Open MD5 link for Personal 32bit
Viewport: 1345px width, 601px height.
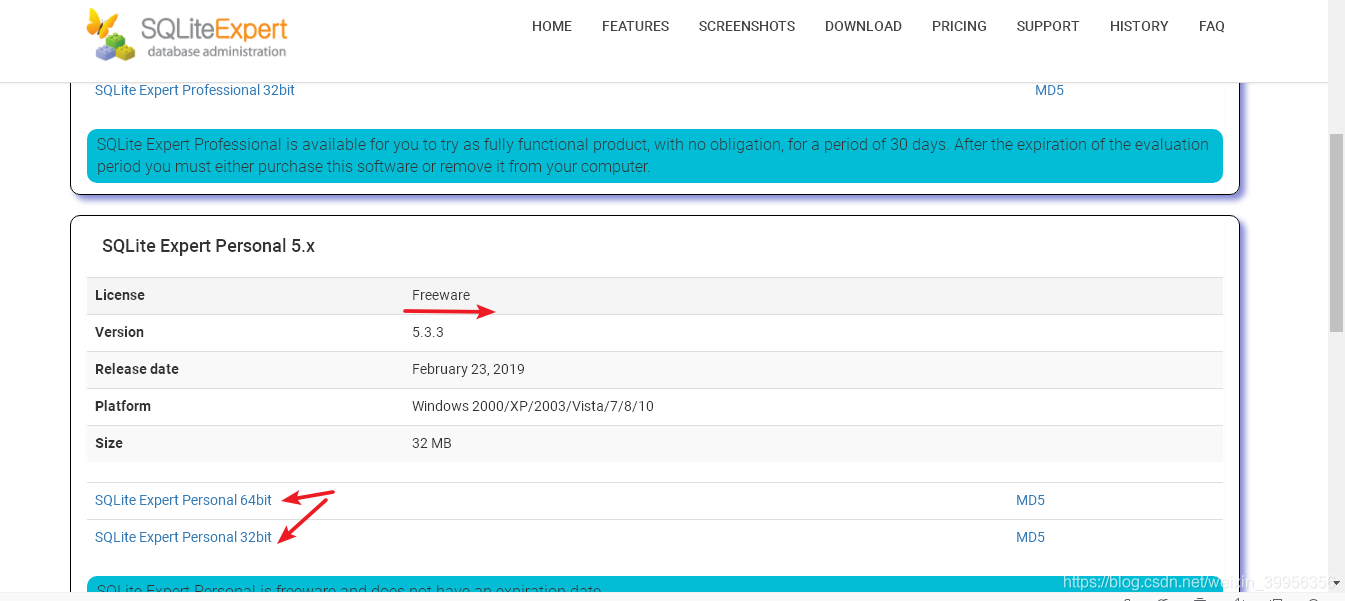pyautogui.click(x=1030, y=537)
